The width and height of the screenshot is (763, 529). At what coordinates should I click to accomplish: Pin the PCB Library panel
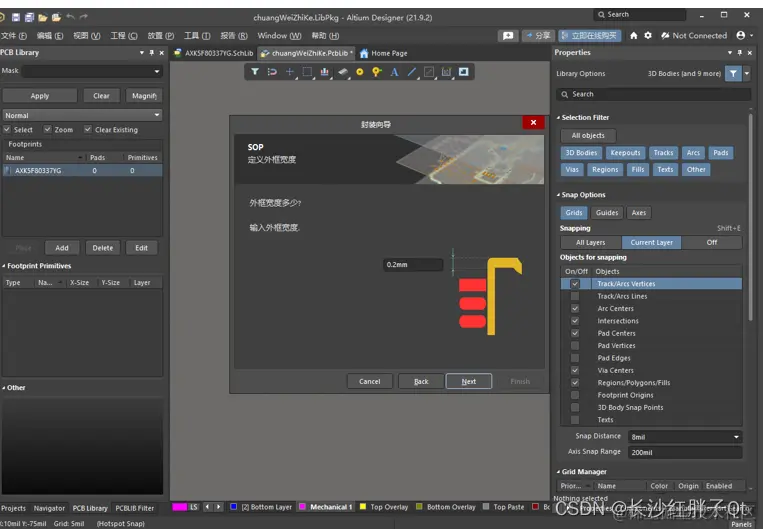152,53
